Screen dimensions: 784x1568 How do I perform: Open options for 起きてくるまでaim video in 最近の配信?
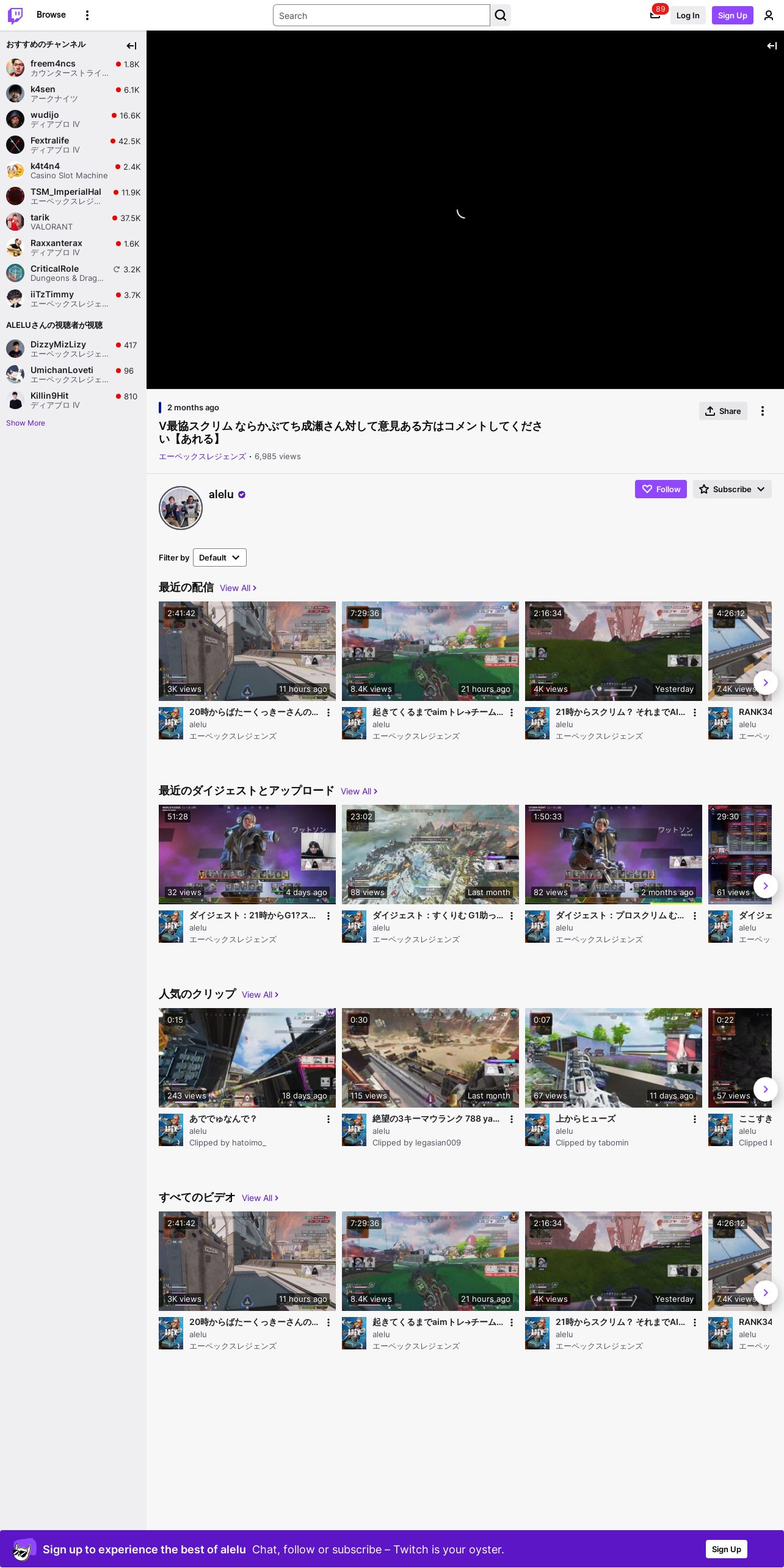point(512,713)
